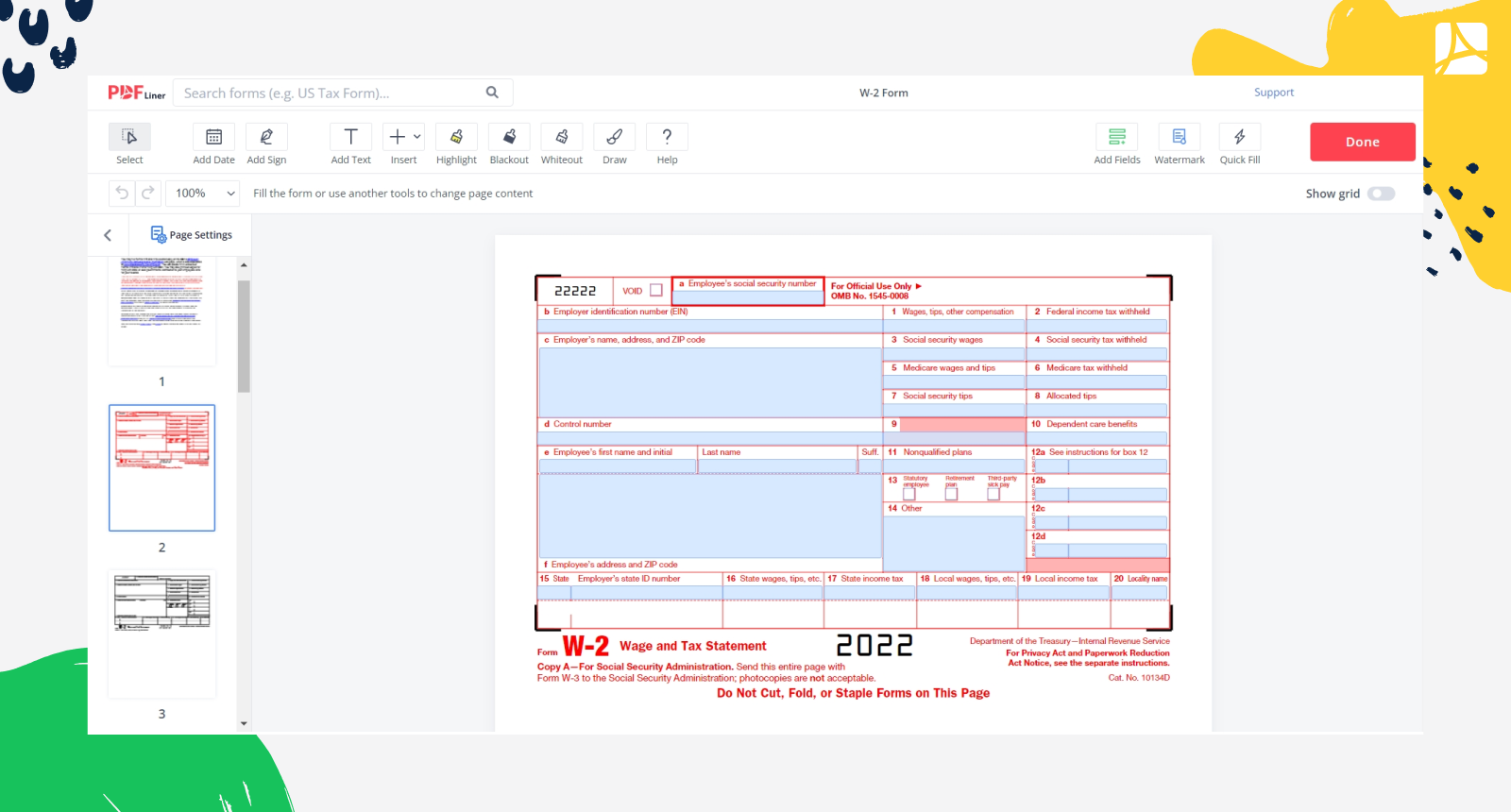Click the Control number field
Image resolution: width=1511 pixels, height=812 pixels.
pyautogui.click(x=710, y=438)
